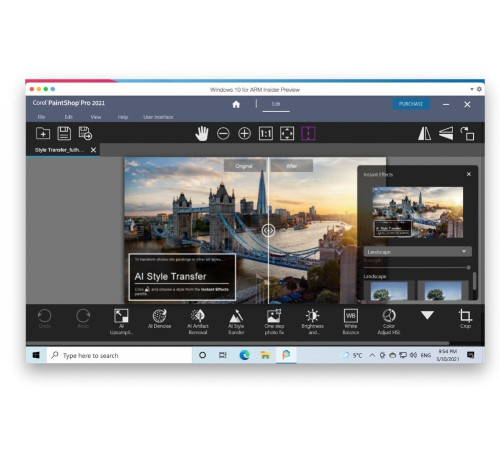The height and width of the screenshot is (450, 500).
Task: Click the blue PURCHASE button
Action: 411,104
